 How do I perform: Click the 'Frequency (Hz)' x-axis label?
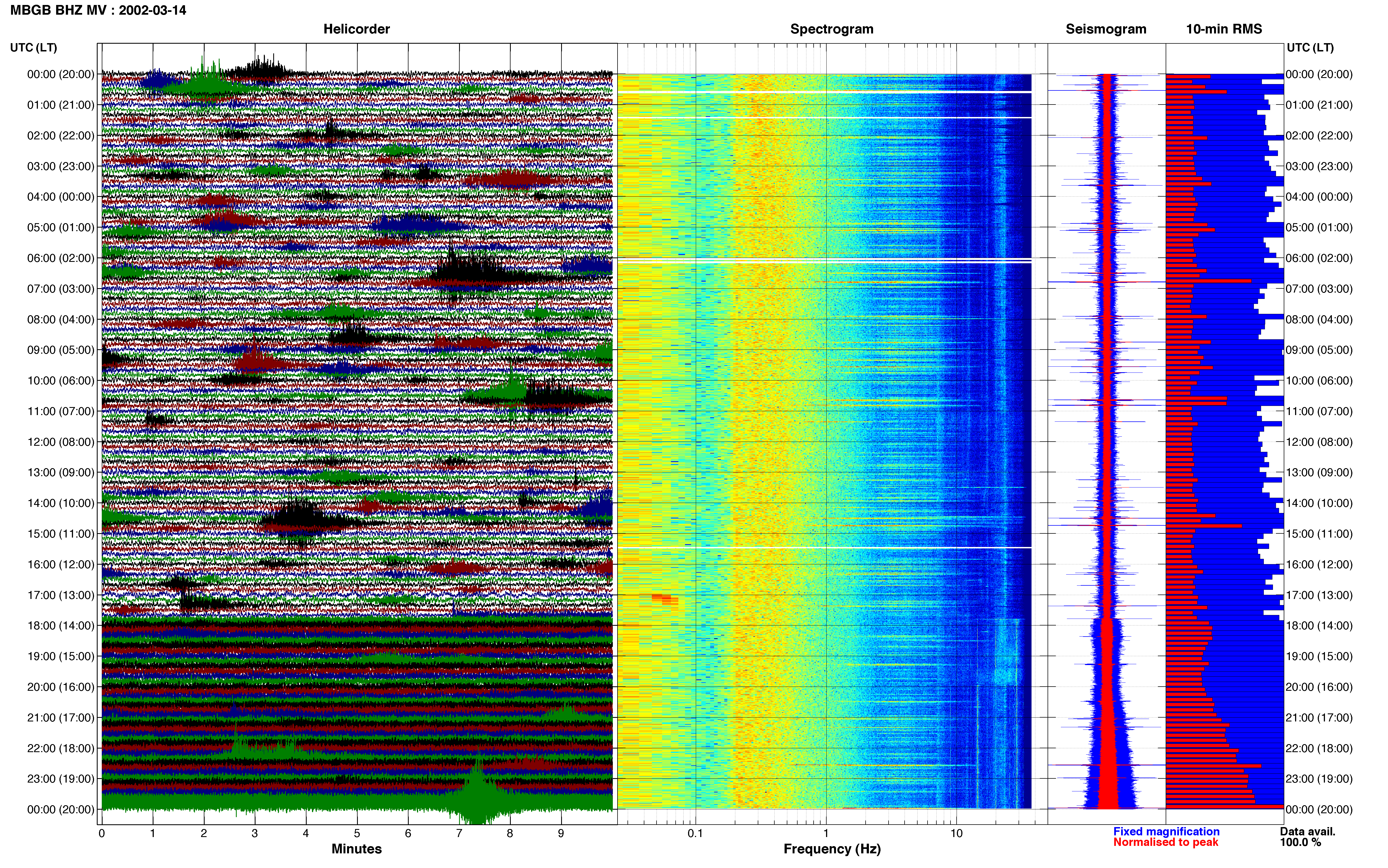(x=832, y=849)
